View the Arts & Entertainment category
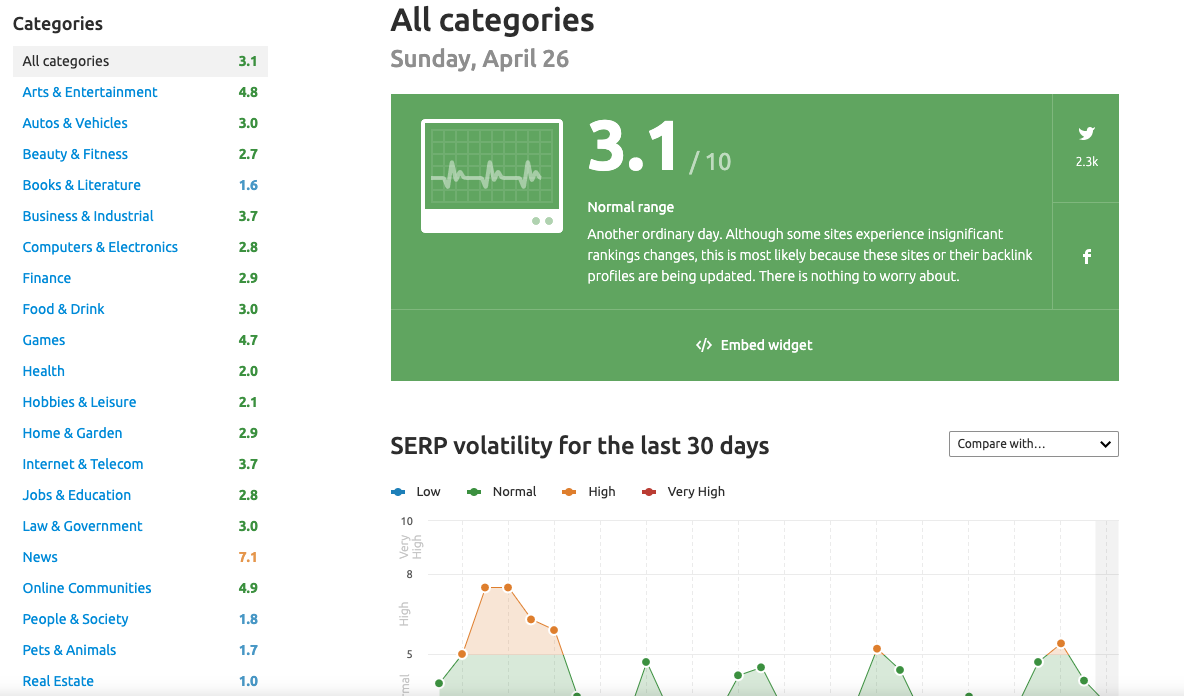The height and width of the screenshot is (696, 1184). point(89,91)
